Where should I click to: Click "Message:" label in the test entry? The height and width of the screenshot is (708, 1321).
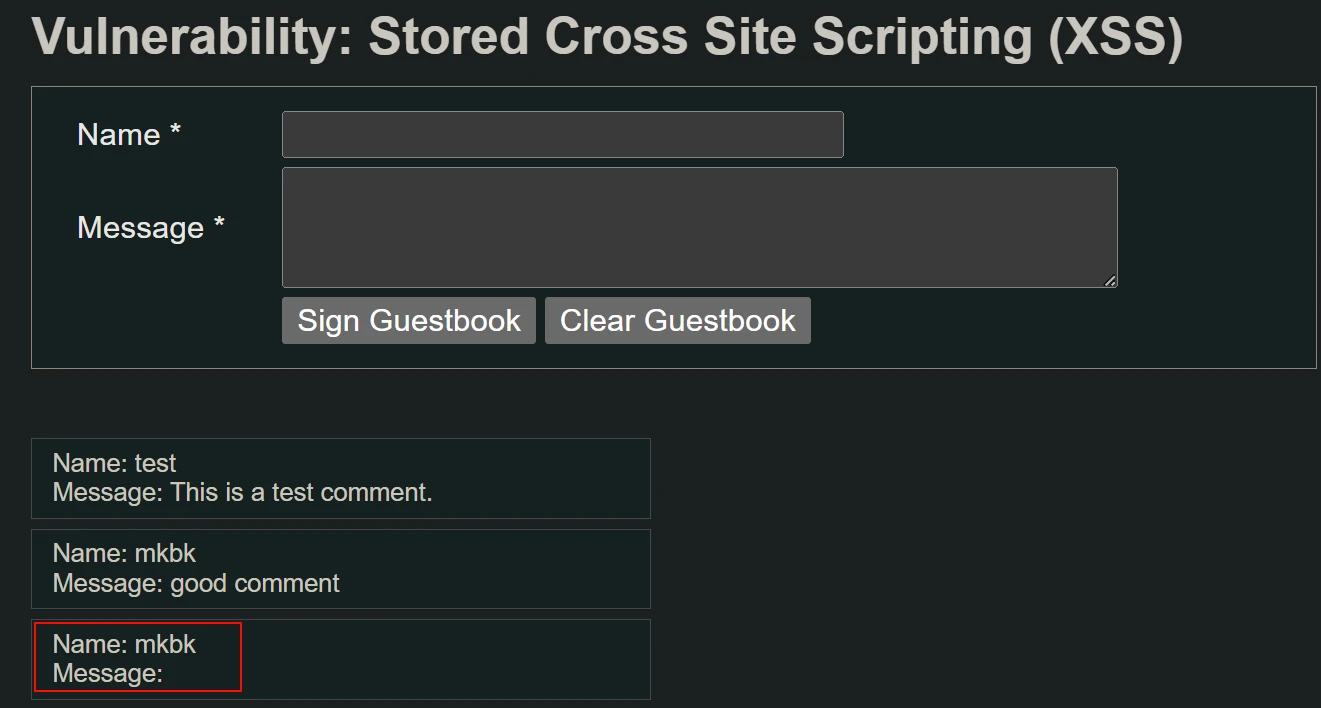107,492
